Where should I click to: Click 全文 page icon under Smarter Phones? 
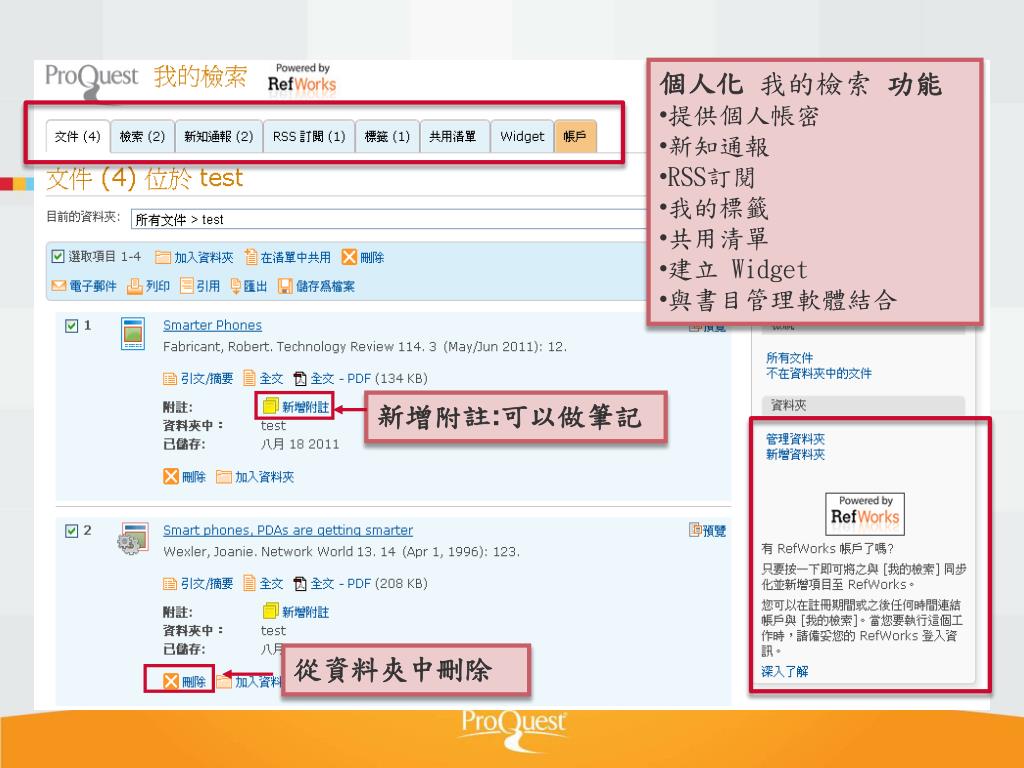(249, 378)
